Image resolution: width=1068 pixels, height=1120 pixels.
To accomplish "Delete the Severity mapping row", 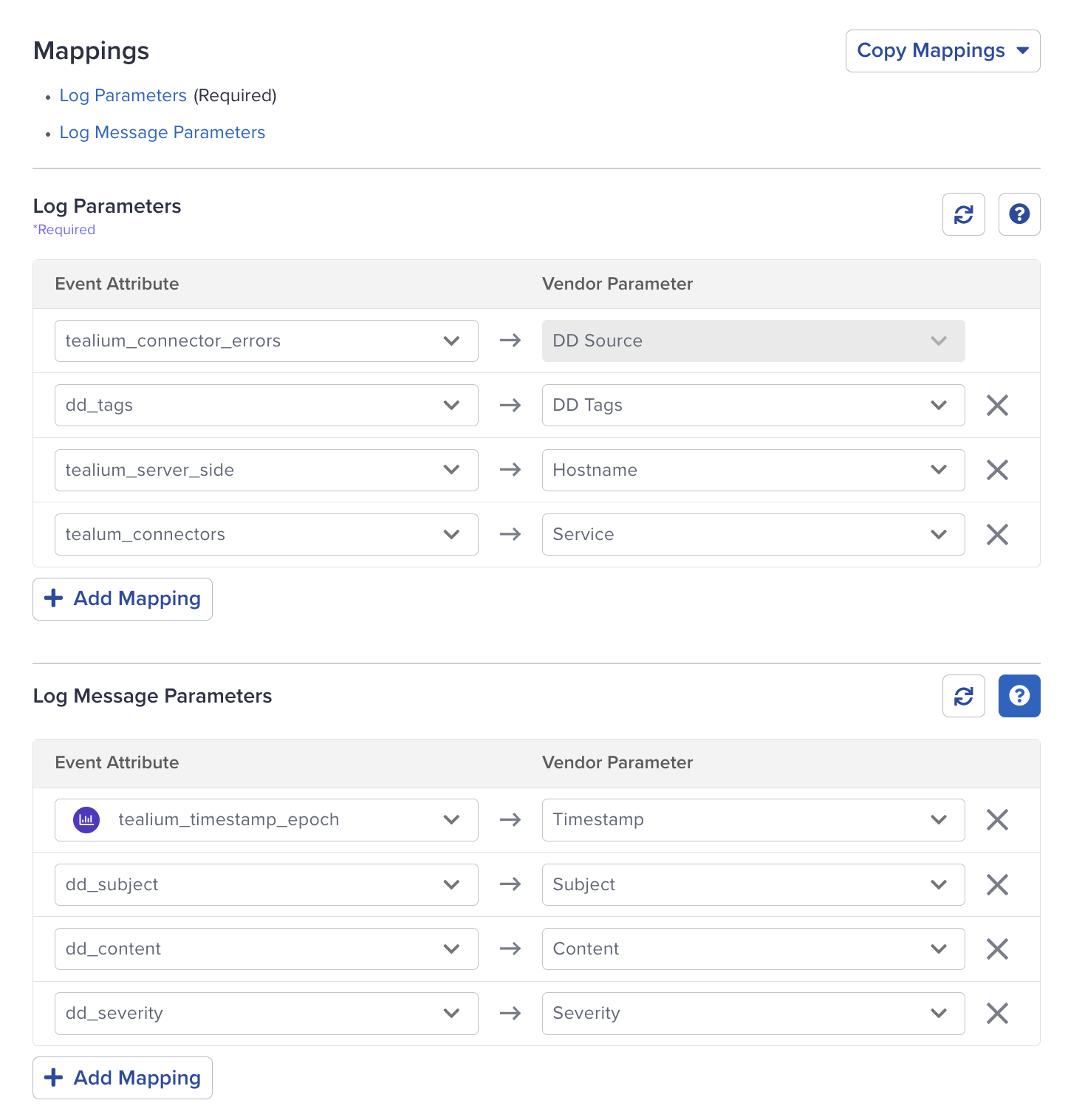I will tap(997, 1013).
